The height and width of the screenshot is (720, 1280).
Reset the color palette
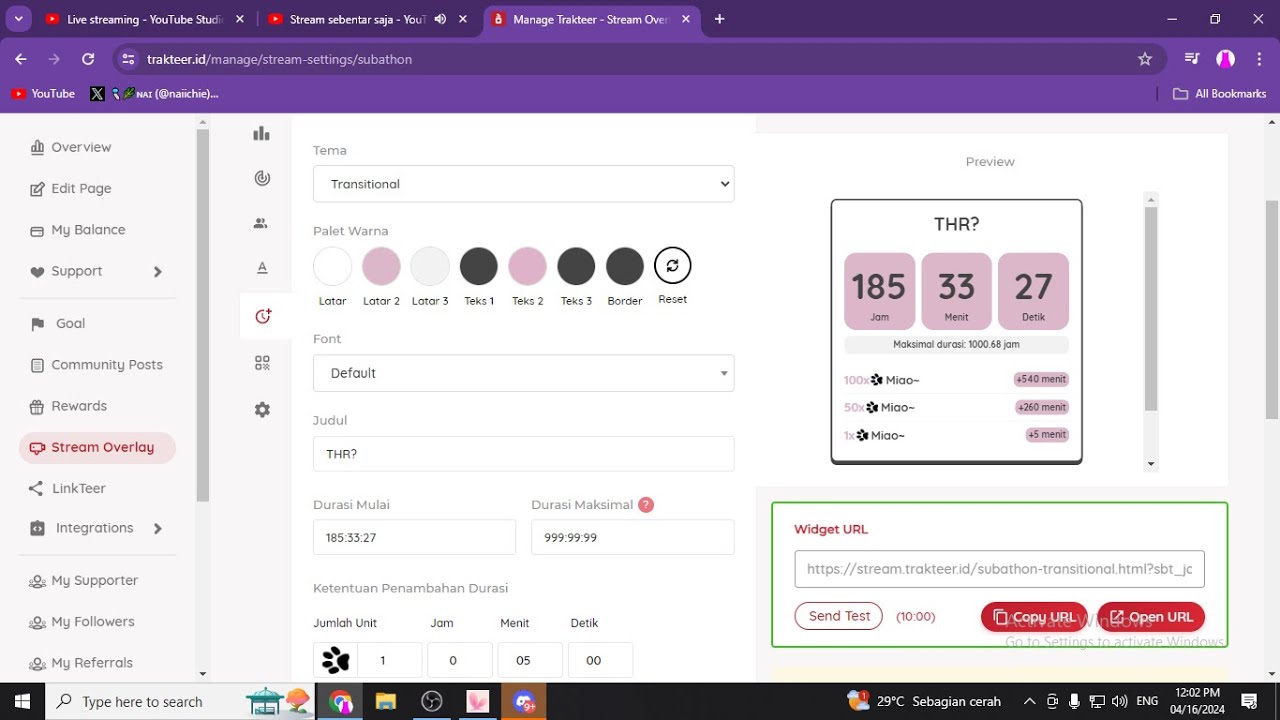[672, 266]
